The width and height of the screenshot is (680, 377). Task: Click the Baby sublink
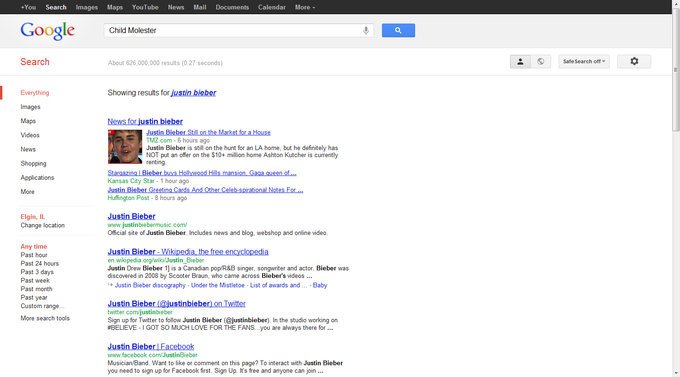[x=320, y=285]
